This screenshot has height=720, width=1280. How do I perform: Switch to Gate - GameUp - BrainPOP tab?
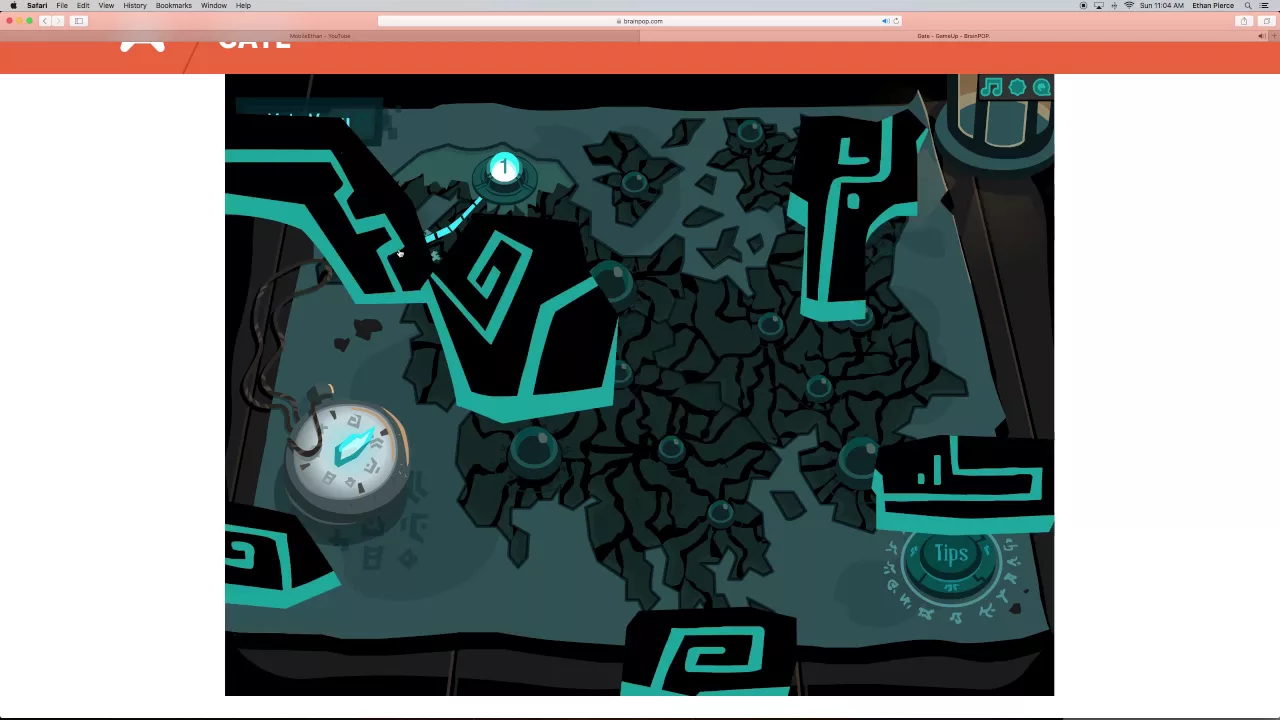[953, 36]
